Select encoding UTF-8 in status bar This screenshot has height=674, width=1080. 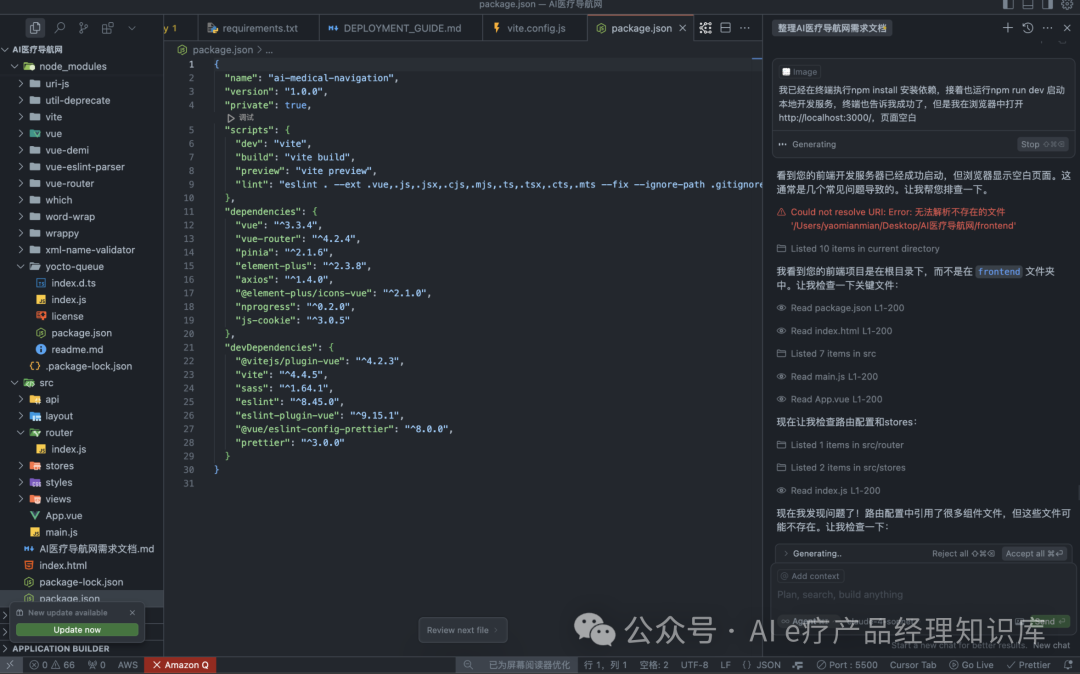point(694,664)
